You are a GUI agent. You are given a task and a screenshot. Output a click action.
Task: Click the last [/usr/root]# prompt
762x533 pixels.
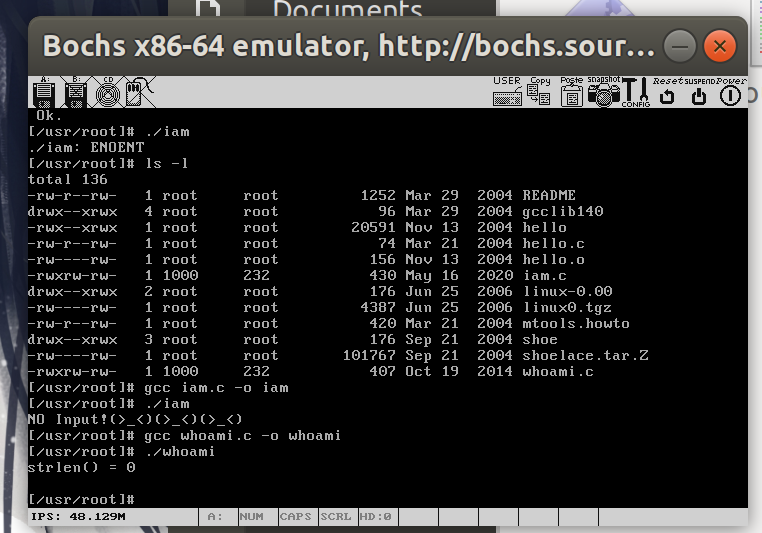(81, 499)
